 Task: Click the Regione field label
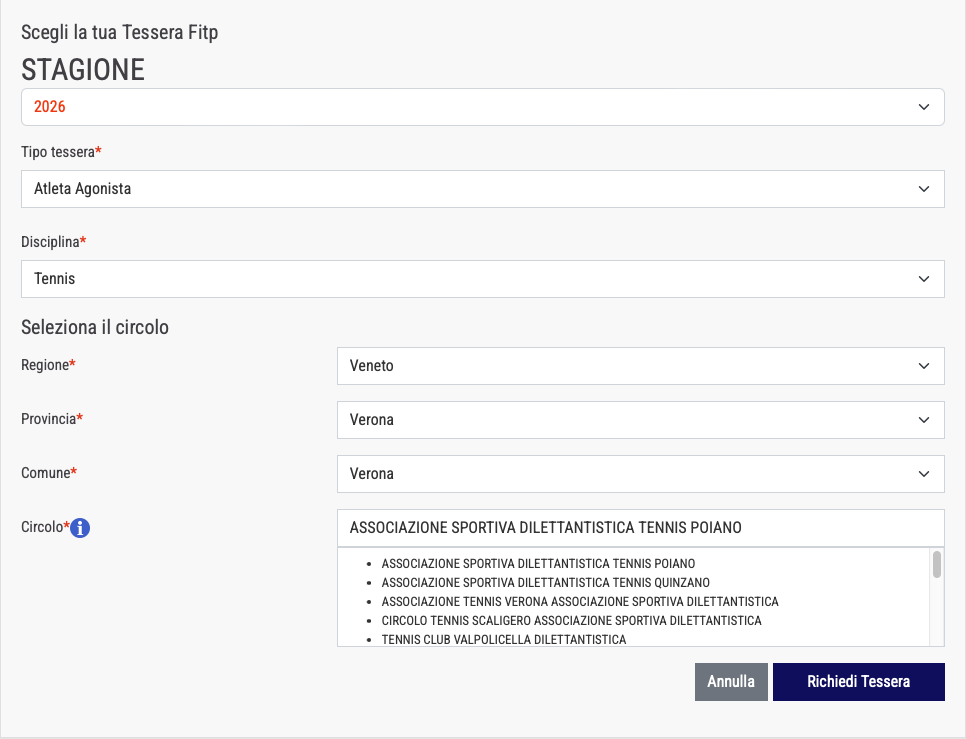click(46, 366)
